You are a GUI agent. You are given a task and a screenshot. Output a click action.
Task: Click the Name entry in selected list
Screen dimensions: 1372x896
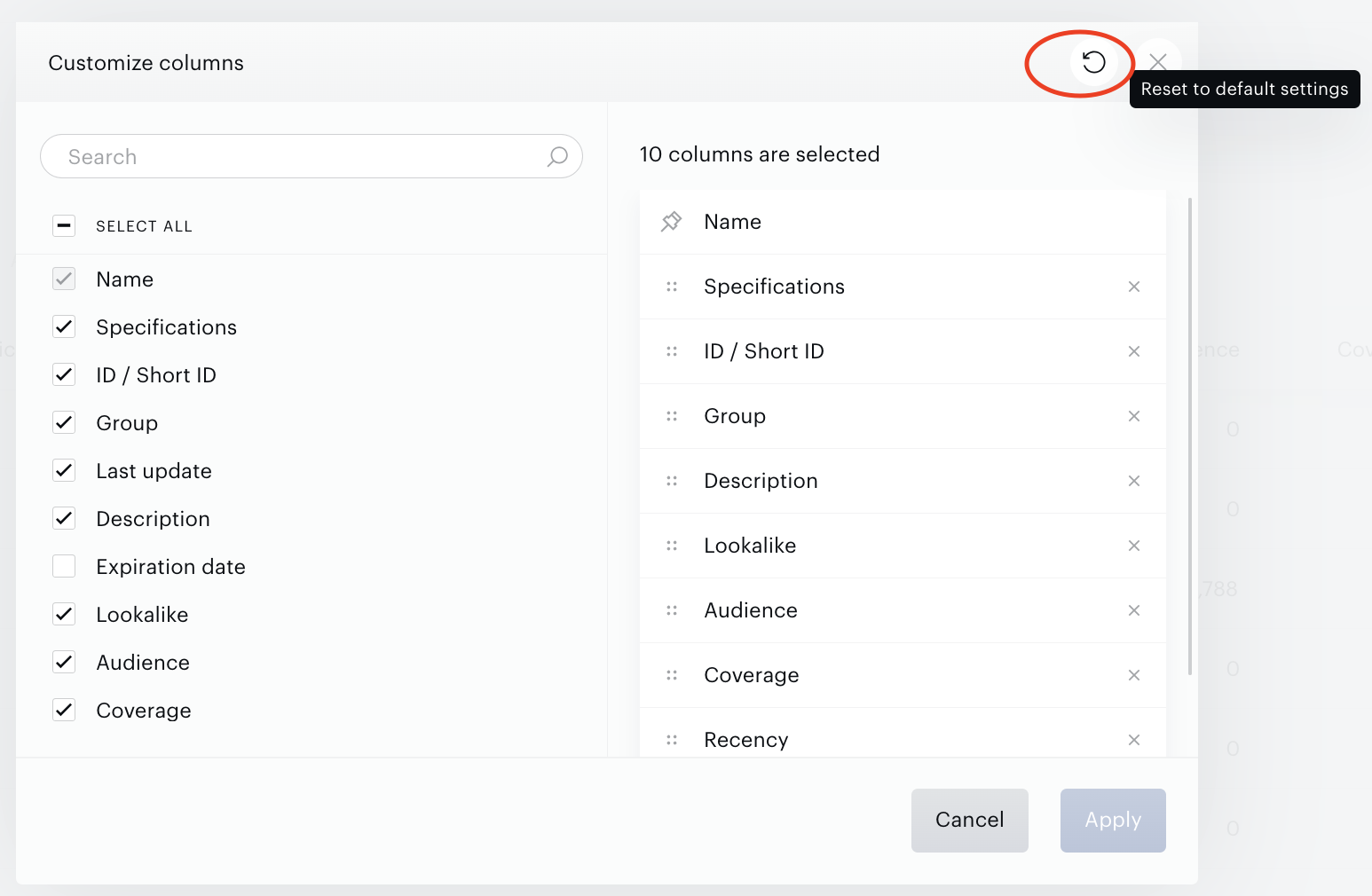tap(903, 222)
